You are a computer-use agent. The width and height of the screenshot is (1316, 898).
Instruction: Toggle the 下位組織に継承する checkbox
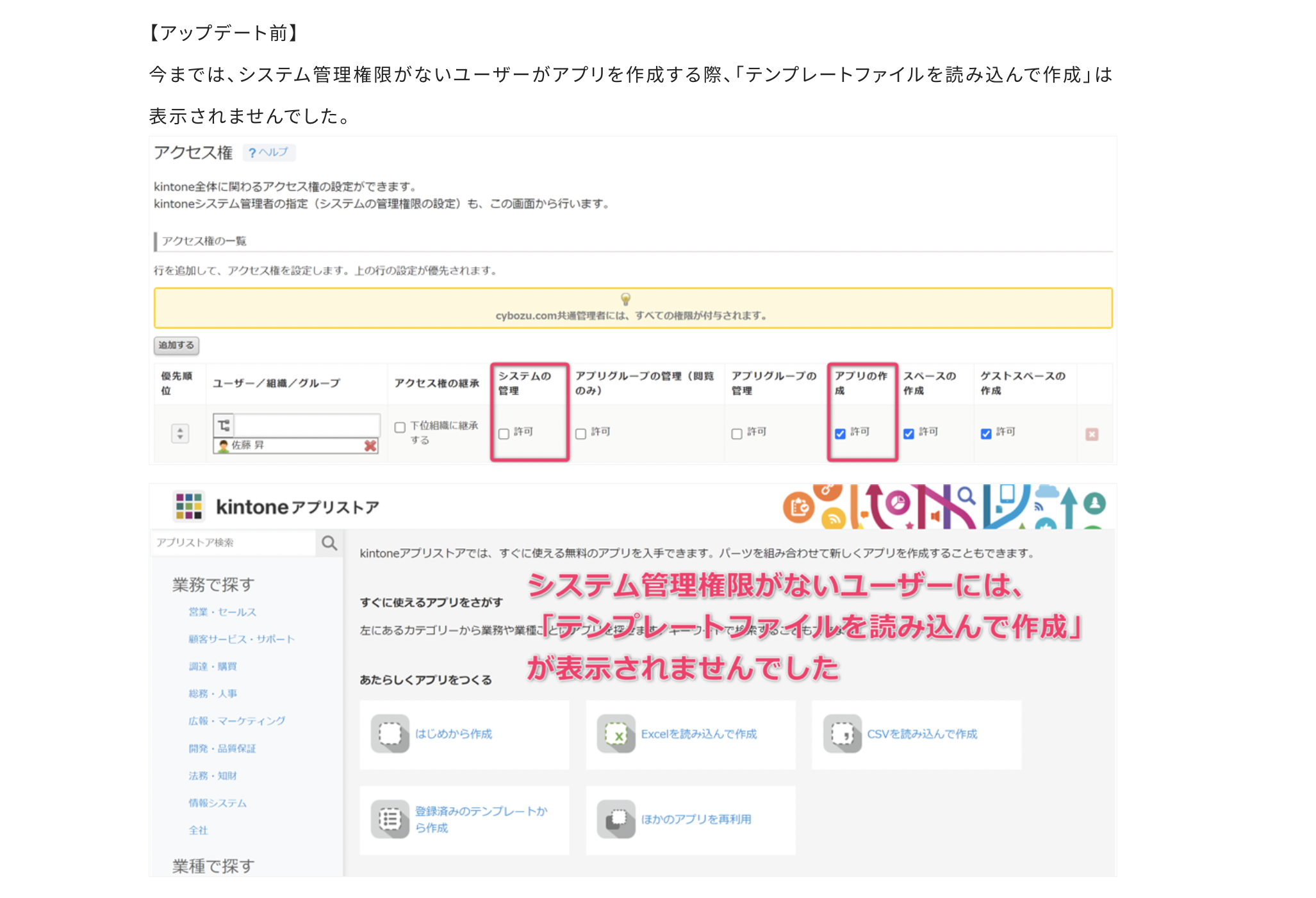tap(400, 427)
